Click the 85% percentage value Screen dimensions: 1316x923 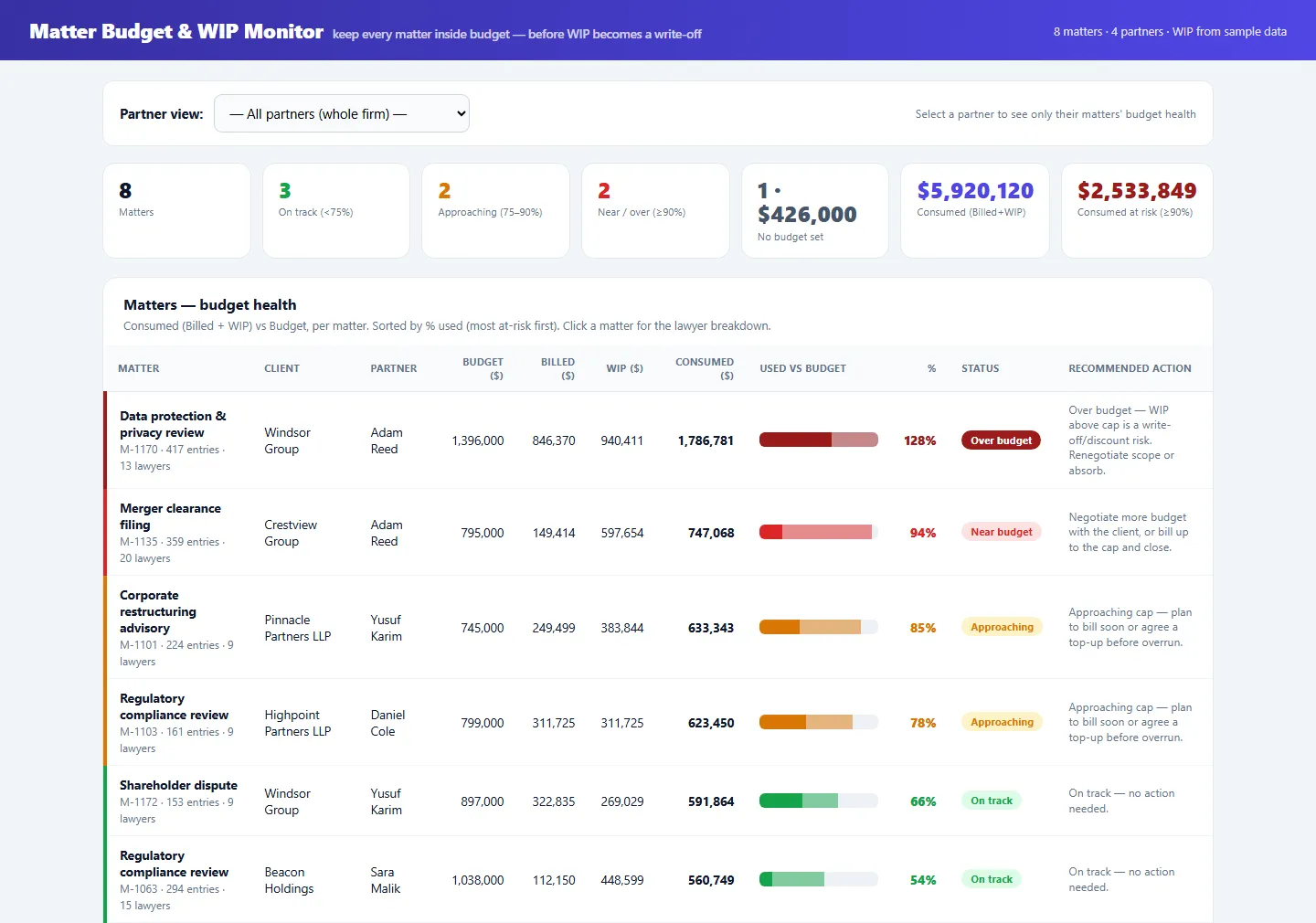923,628
